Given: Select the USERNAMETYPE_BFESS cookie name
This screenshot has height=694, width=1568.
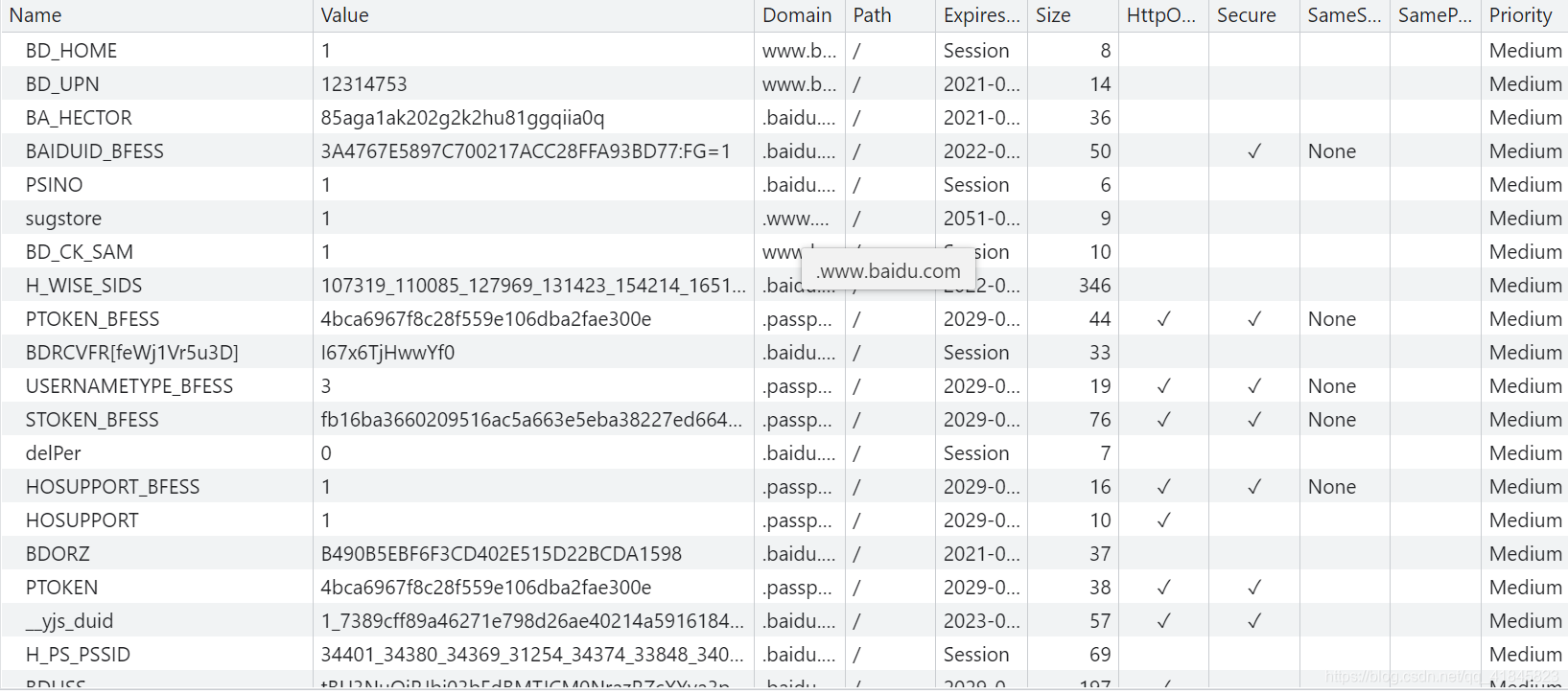Looking at the screenshot, I should point(129,386).
